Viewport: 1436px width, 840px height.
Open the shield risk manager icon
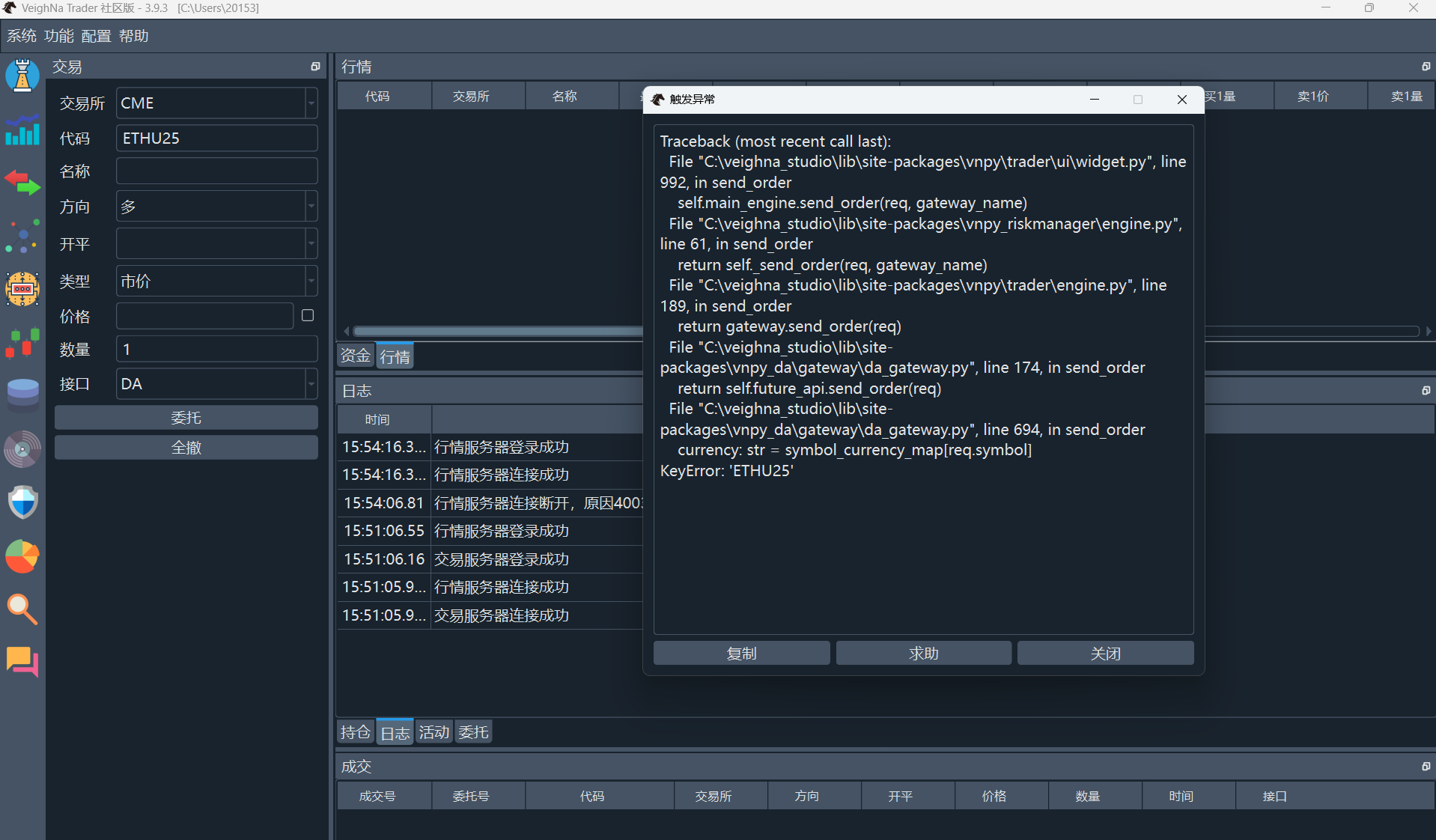pyautogui.click(x=22, y=502)
